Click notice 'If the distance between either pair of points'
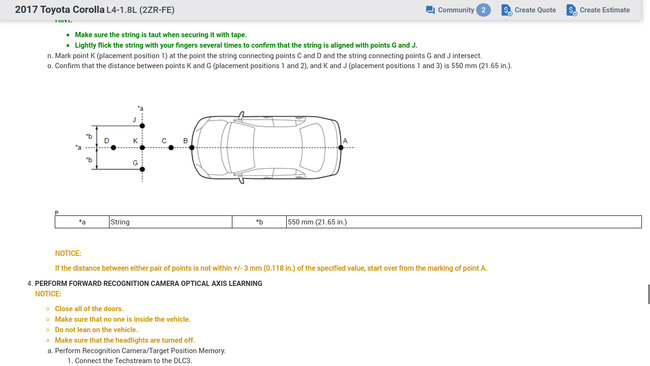Viewport: 650px width, 366px height. (x=271, y=268)
